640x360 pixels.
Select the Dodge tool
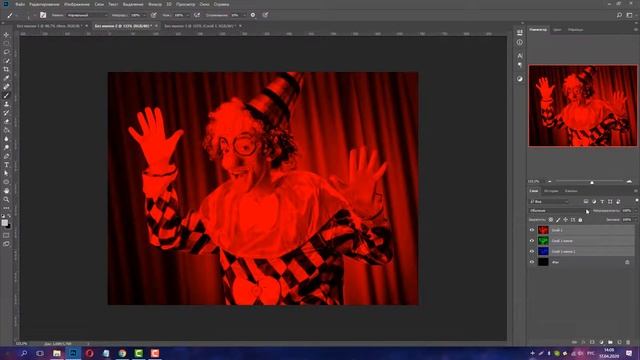point(6,147)
